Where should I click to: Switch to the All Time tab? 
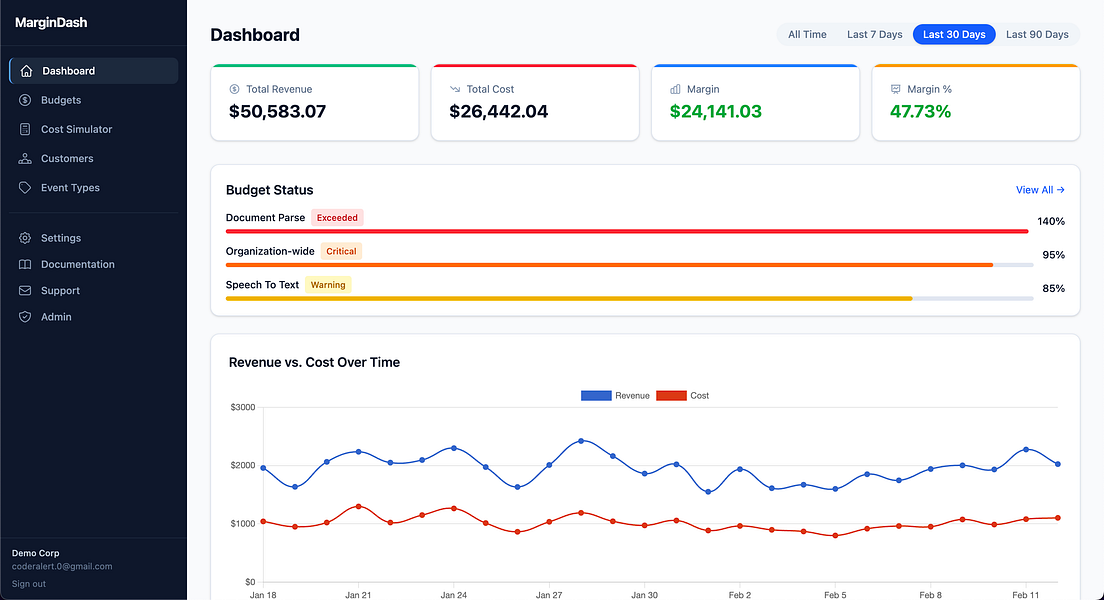coord(806,34)
